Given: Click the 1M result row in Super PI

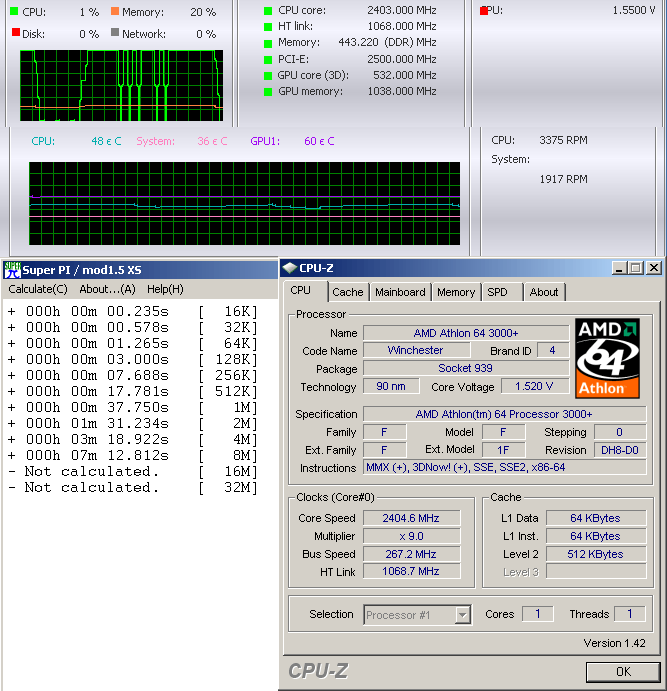Looking at the screenshot, I should (x=133, y=407).
